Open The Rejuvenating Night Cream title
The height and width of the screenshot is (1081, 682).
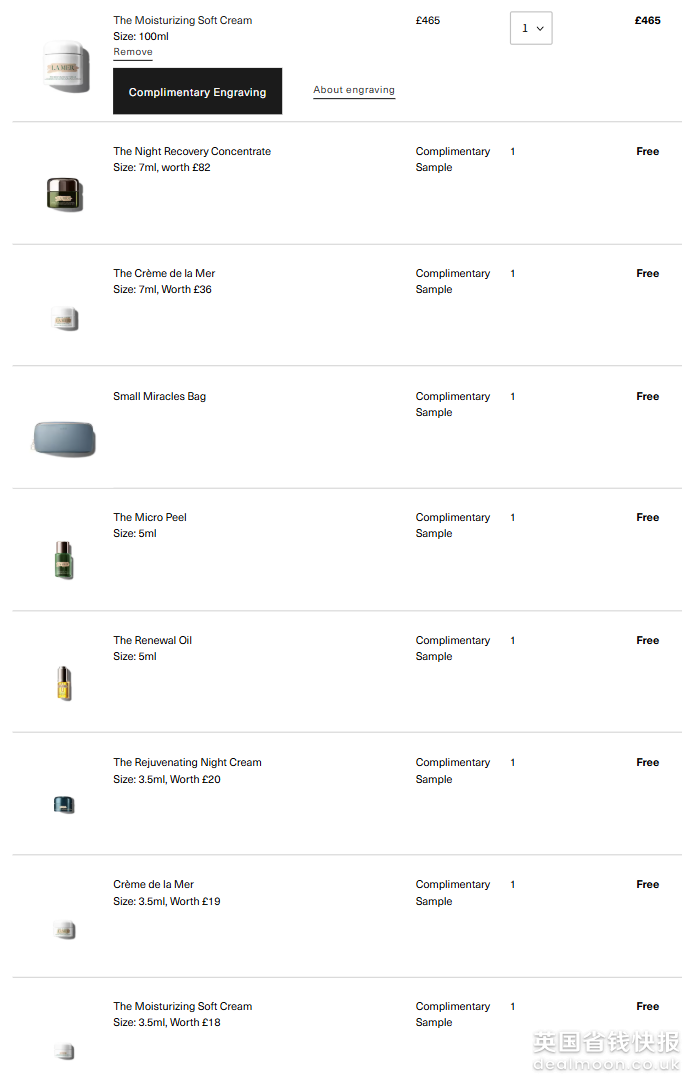(x=187, y=763)
